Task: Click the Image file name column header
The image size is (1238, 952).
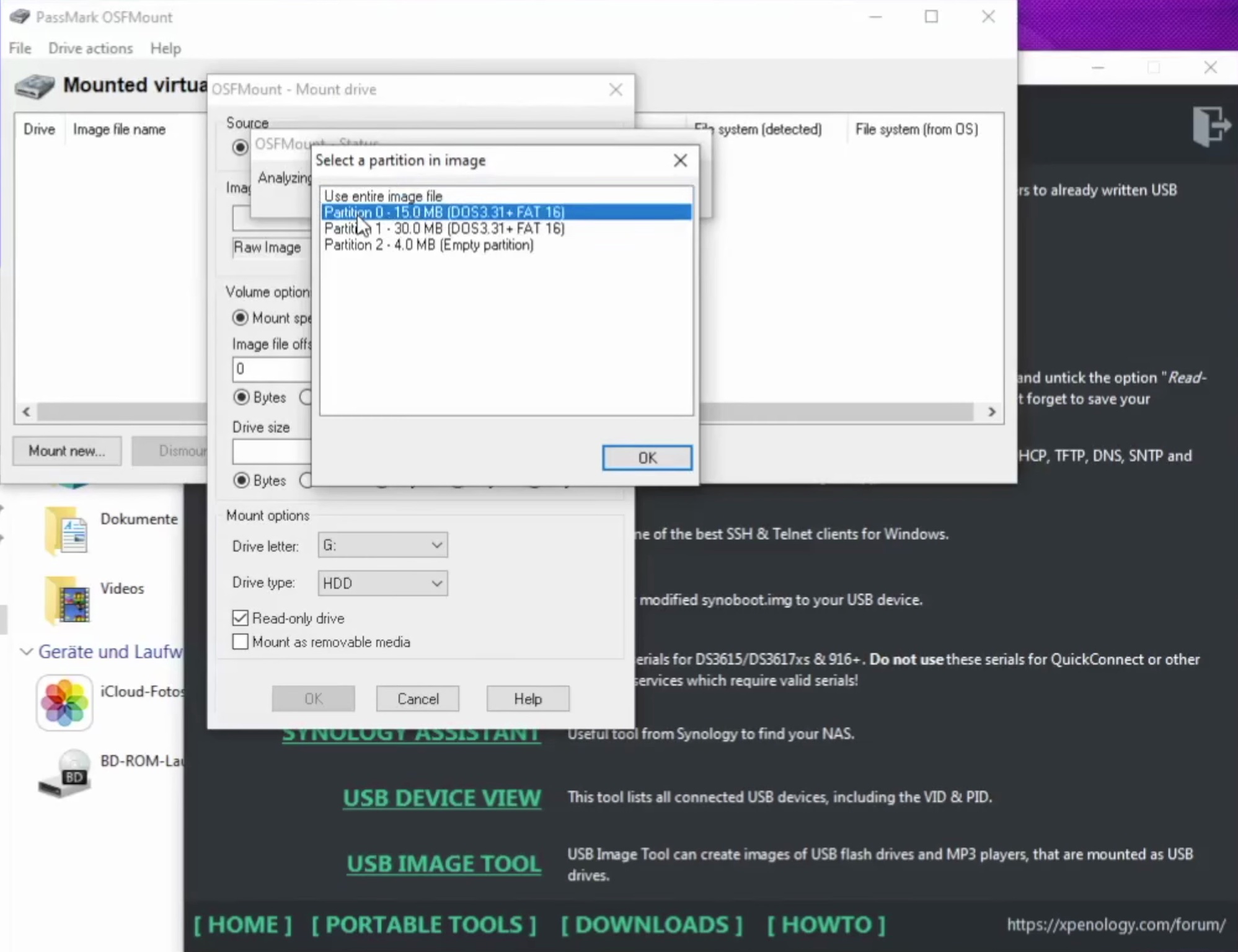Action: click(119, 129)
